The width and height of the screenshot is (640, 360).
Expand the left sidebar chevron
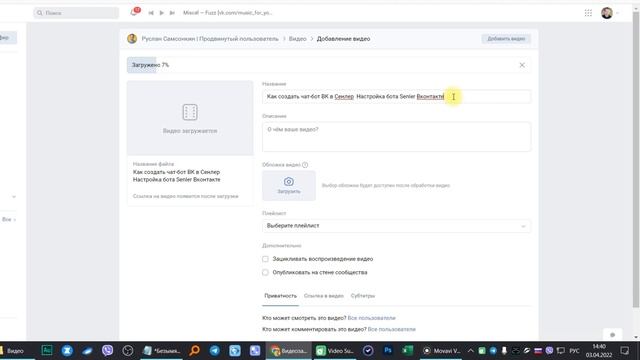click(14, 197)
